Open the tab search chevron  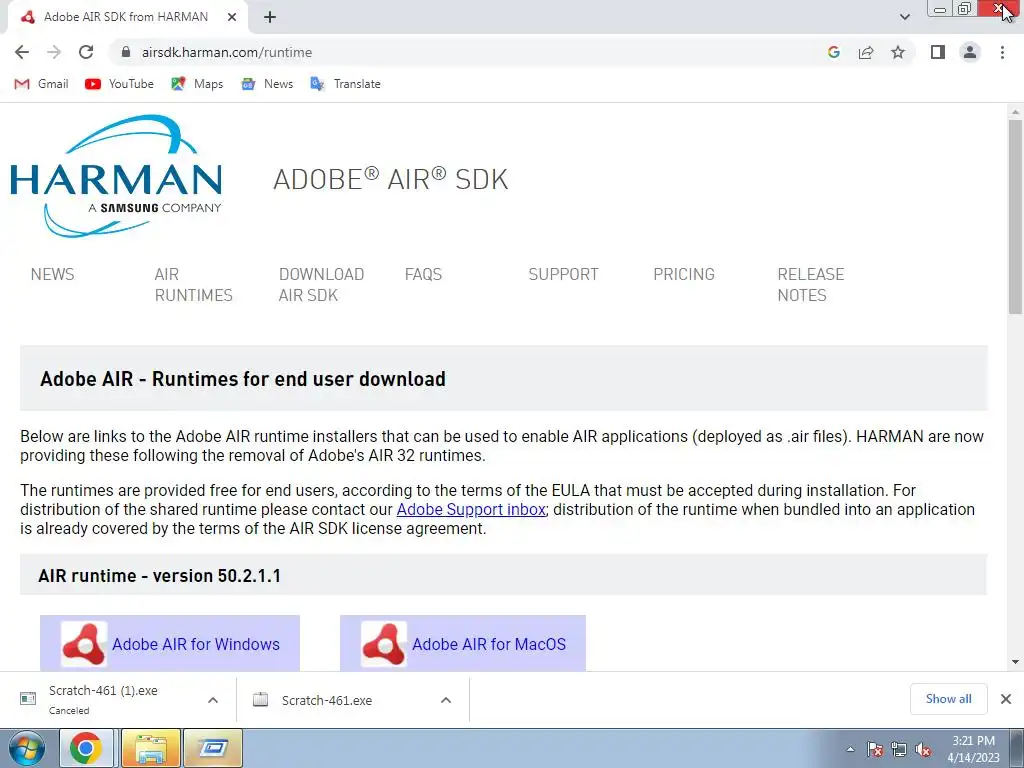(x=904, y=17)
